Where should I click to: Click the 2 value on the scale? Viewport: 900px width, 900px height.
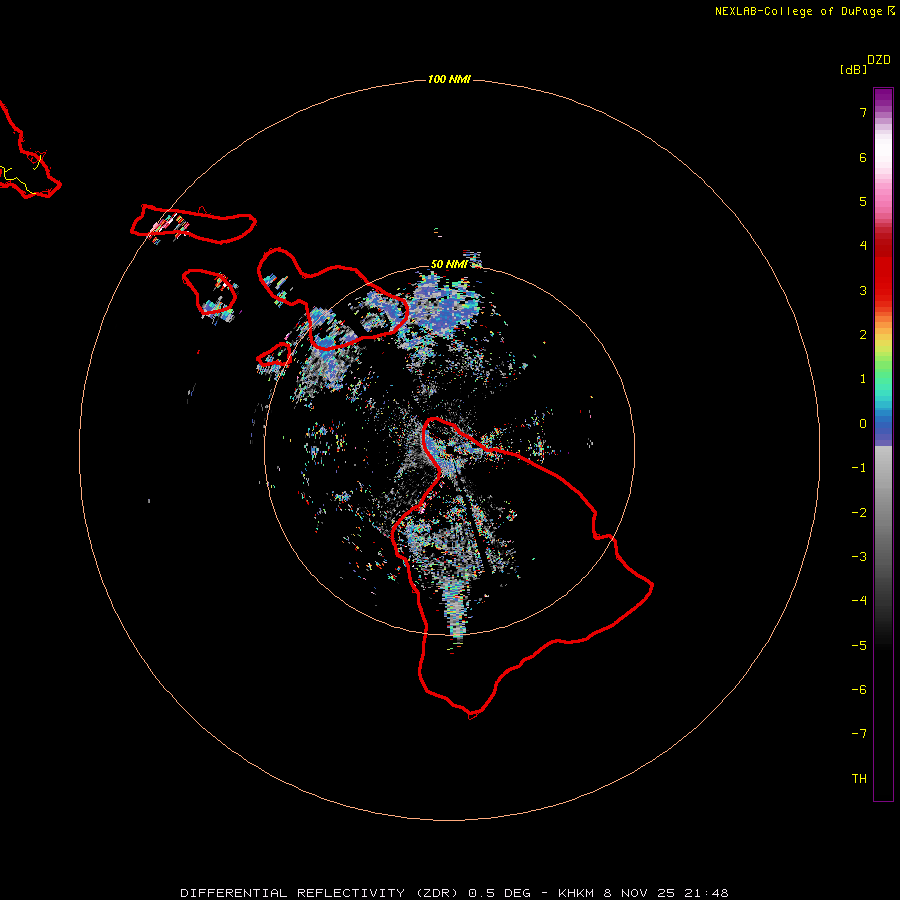pyautogui.click(x=863, y=335)
